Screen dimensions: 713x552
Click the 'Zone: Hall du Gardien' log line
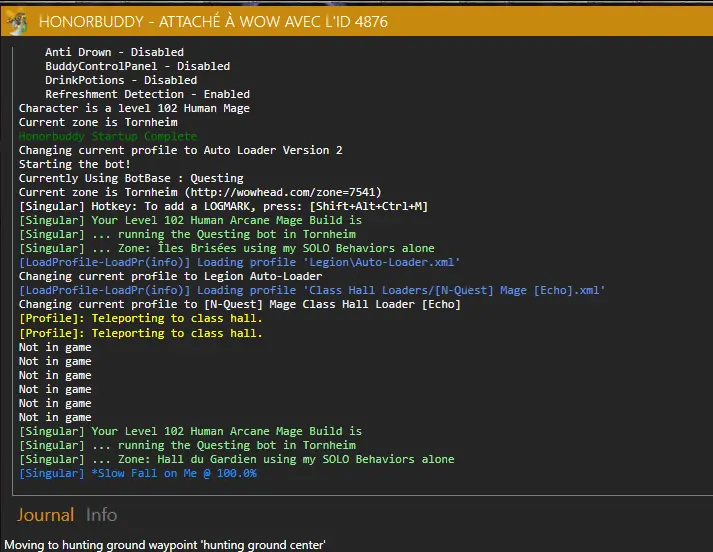coord(236,459)
